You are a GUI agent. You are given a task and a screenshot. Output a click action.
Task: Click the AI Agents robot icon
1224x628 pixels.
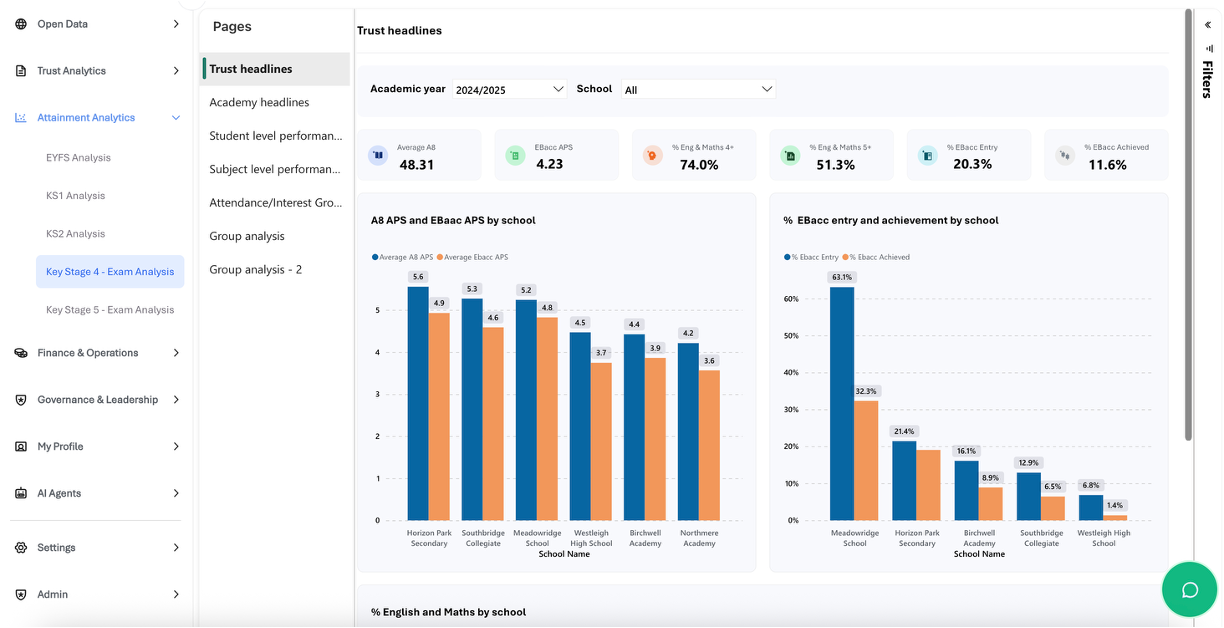pyautogui.click(x=21, y=494)
